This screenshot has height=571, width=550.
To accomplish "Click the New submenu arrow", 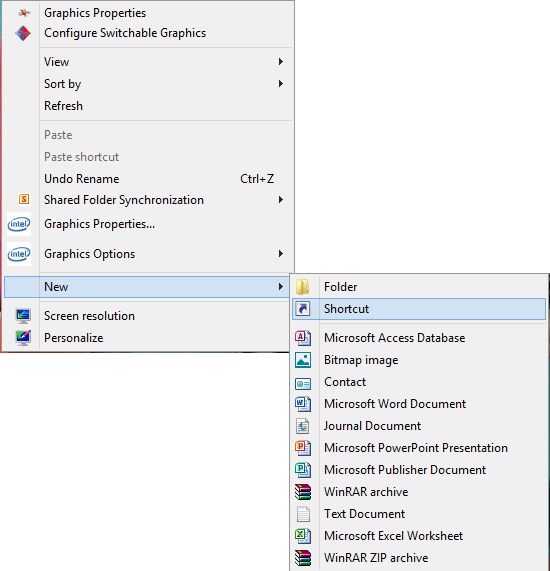I will tap(280, 287).
